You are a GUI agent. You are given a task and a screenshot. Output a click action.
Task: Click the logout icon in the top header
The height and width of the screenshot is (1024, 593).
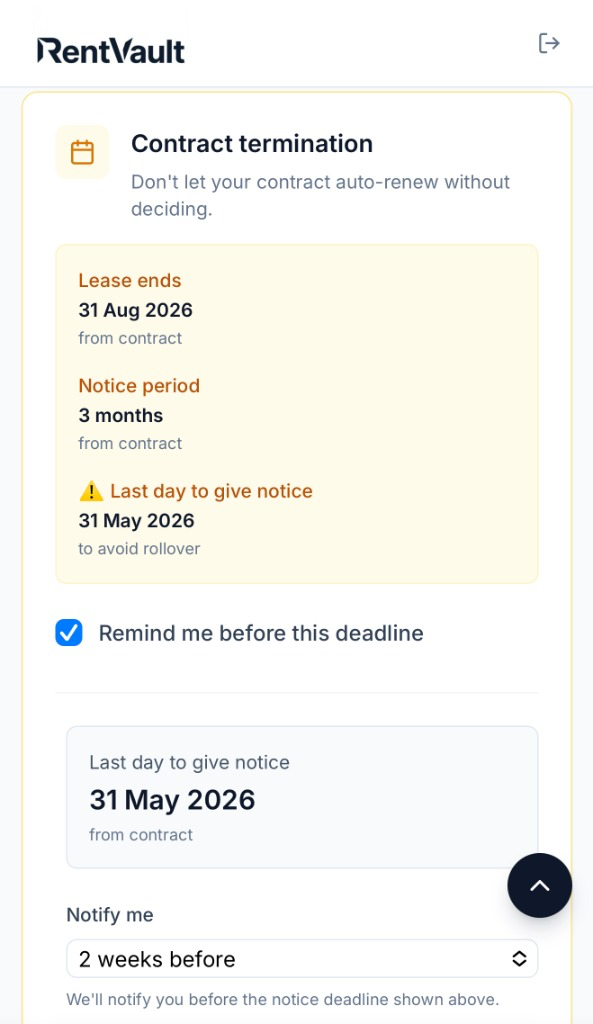click(x=549, y=43)
